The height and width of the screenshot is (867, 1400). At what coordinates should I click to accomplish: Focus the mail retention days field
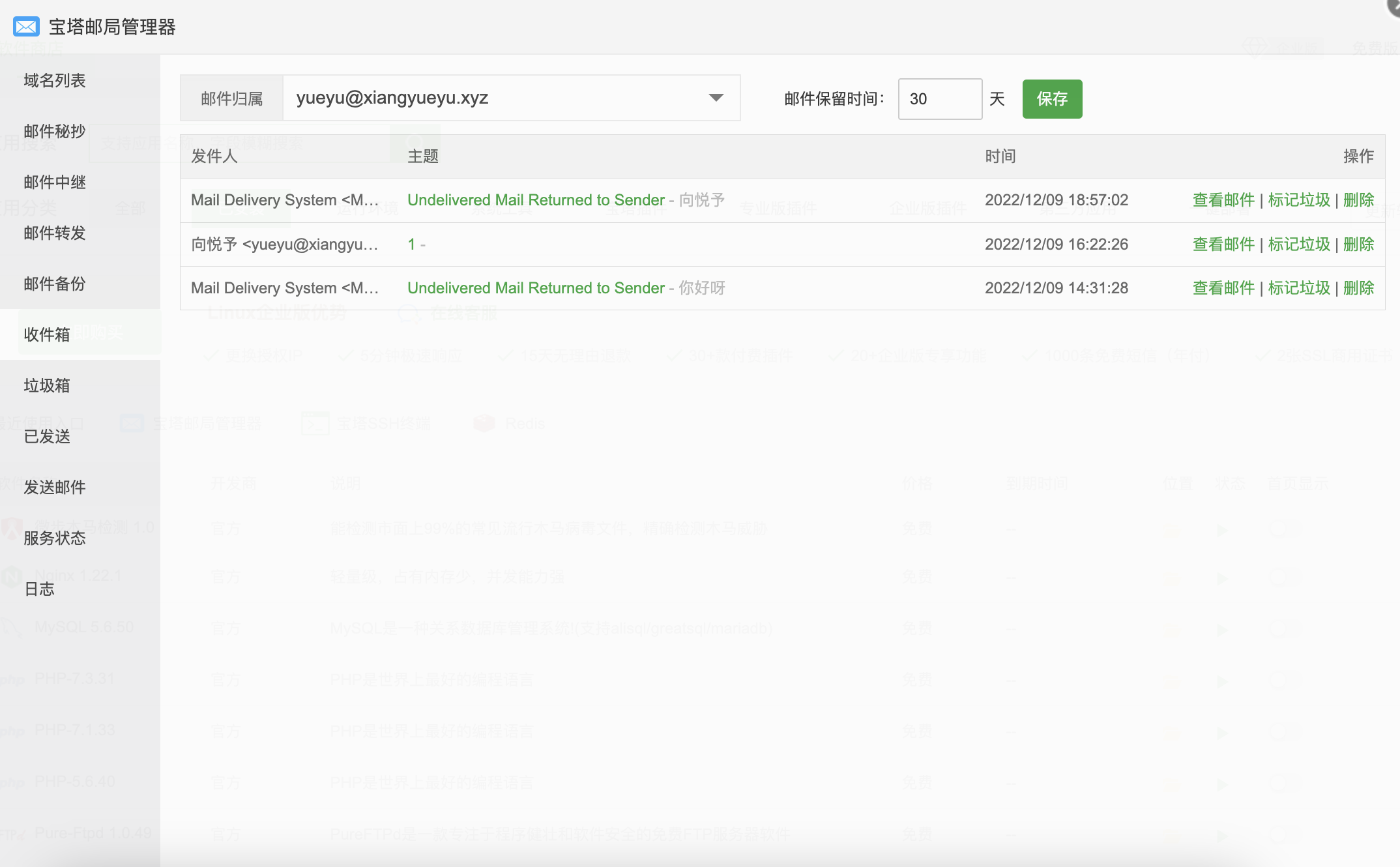click(x=940, y=99)
